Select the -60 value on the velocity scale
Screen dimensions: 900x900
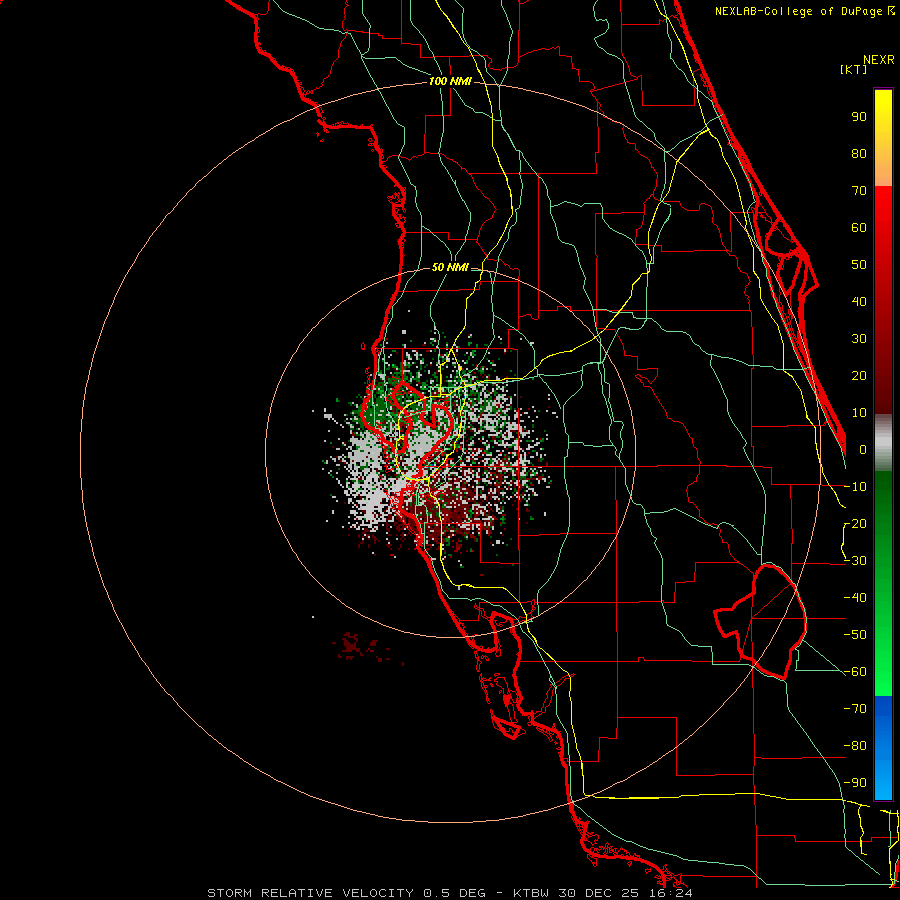855,672
